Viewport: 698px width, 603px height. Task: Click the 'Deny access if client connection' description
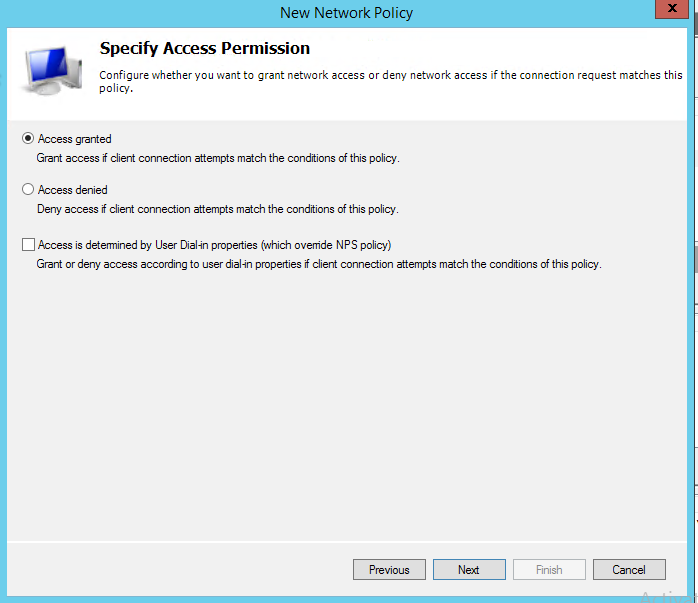tap(218, 209)
